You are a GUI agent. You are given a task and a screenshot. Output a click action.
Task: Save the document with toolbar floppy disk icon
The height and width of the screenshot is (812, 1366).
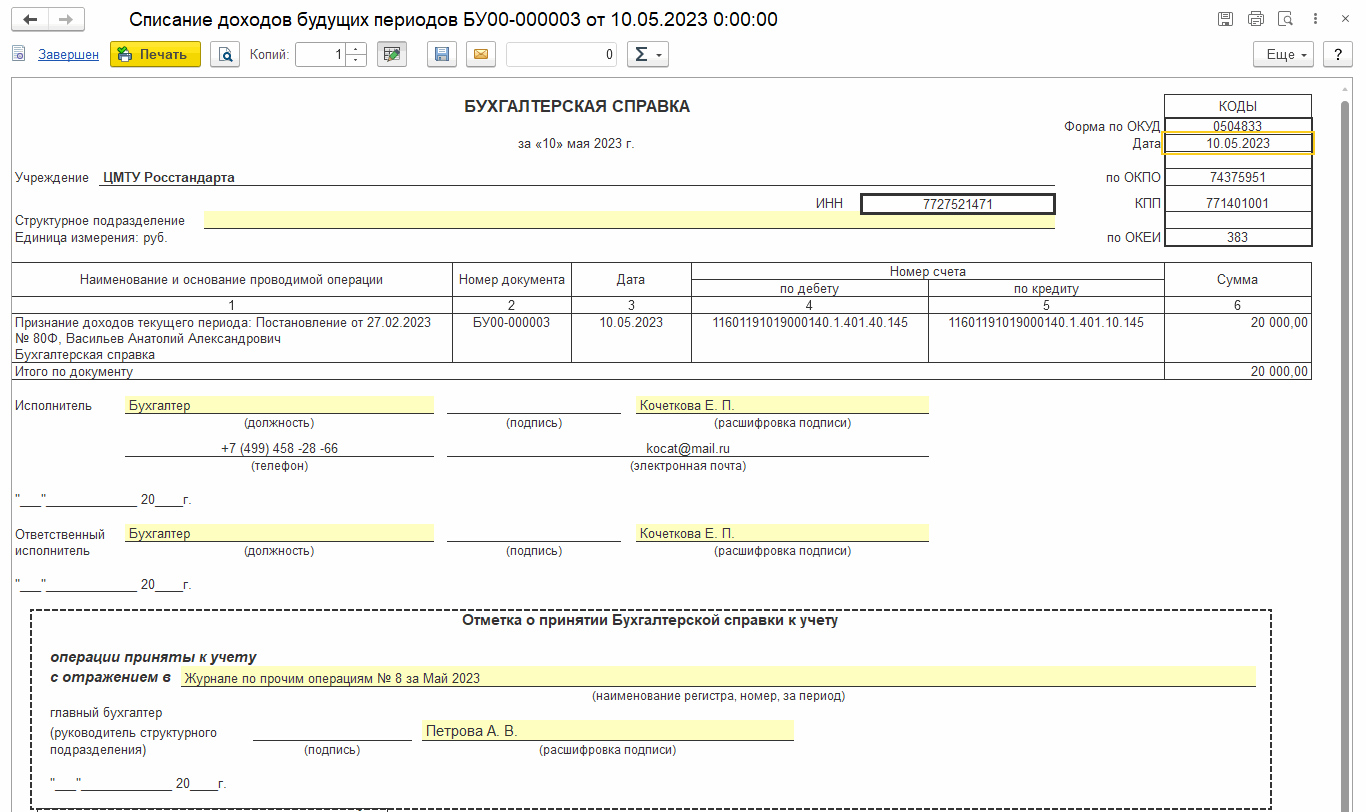442,54
